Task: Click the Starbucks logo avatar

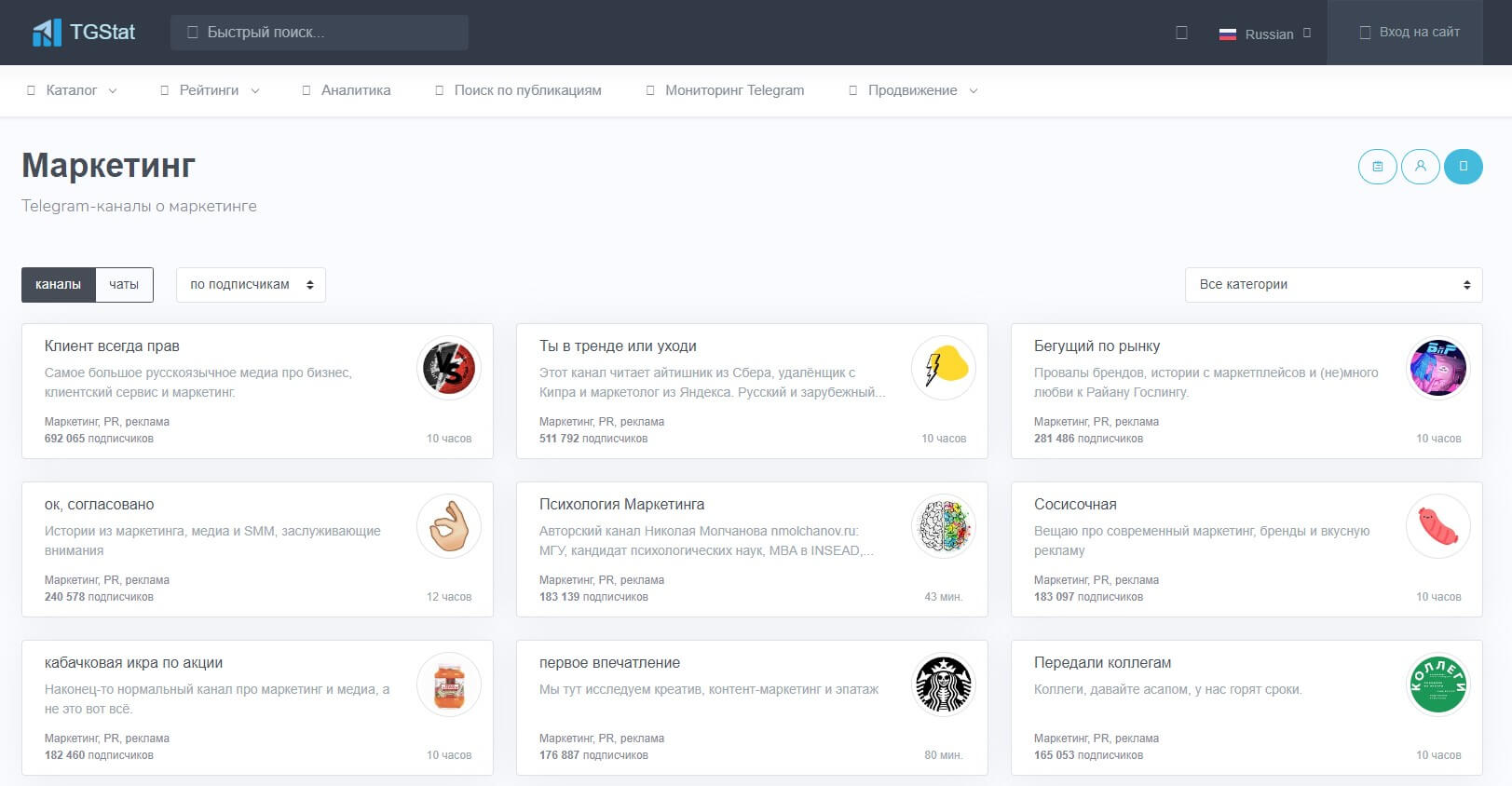Action: pyautogui.click(x=944, y=684)
